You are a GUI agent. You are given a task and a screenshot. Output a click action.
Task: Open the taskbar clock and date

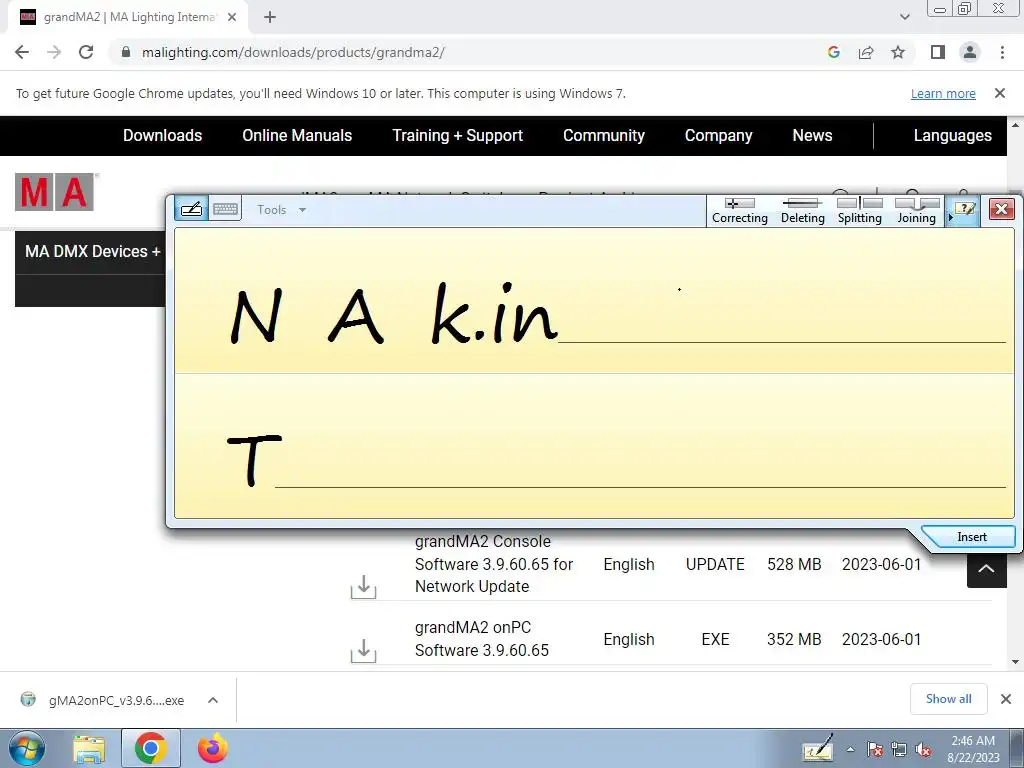point(973,749)
